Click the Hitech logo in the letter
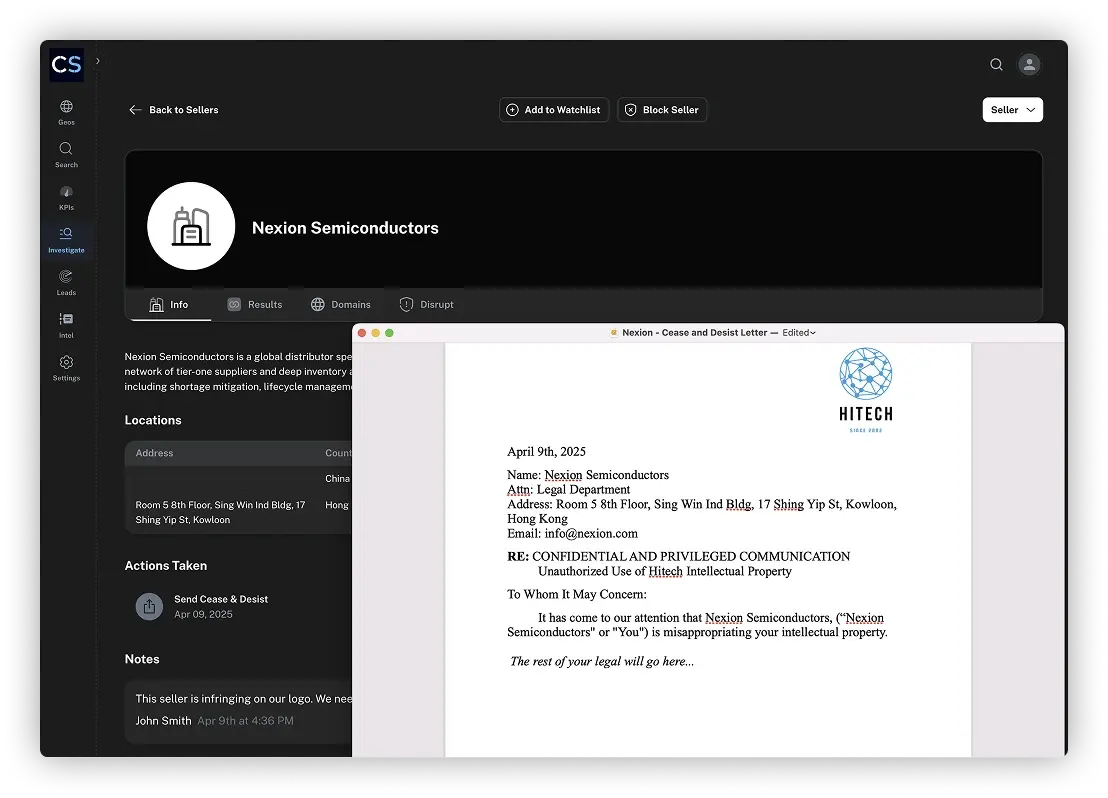Image resolution: width=1108 pixels, height=798 pixels. pyautogui.click(x=866, y=389)
